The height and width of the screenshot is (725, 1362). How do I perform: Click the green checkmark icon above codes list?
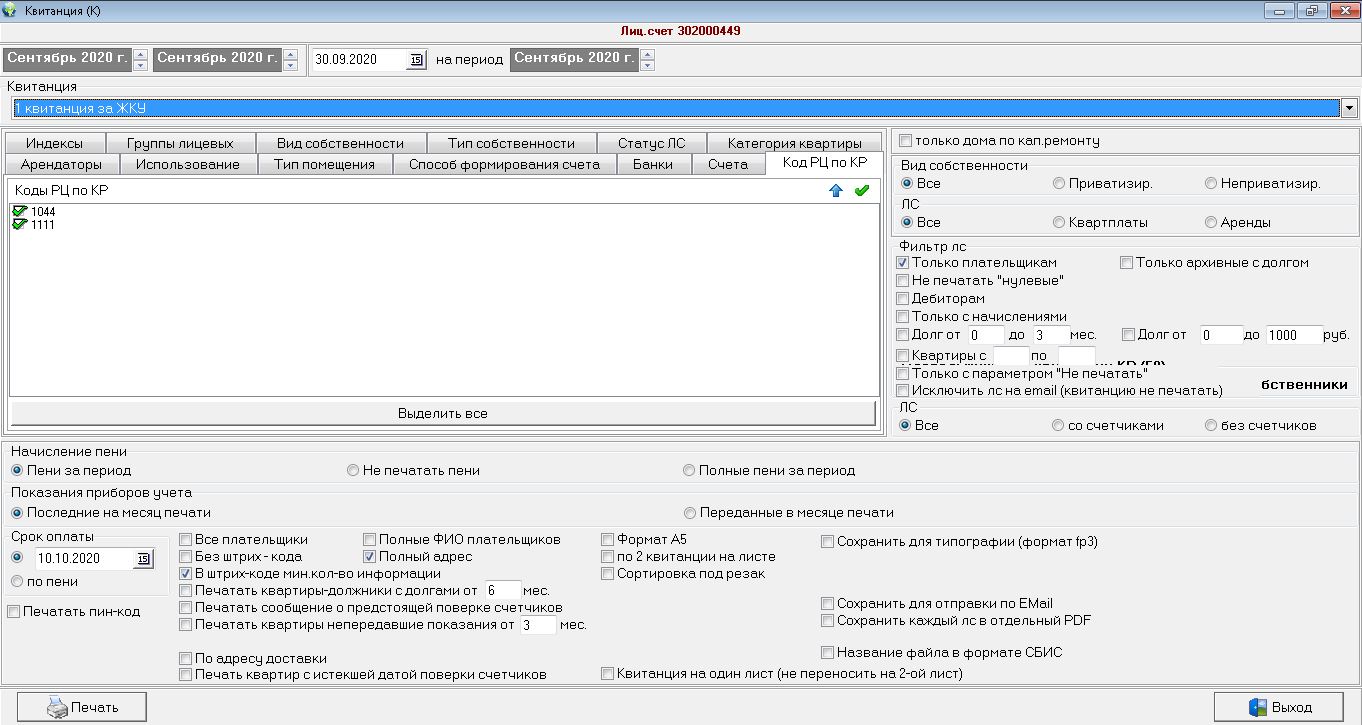862,191
